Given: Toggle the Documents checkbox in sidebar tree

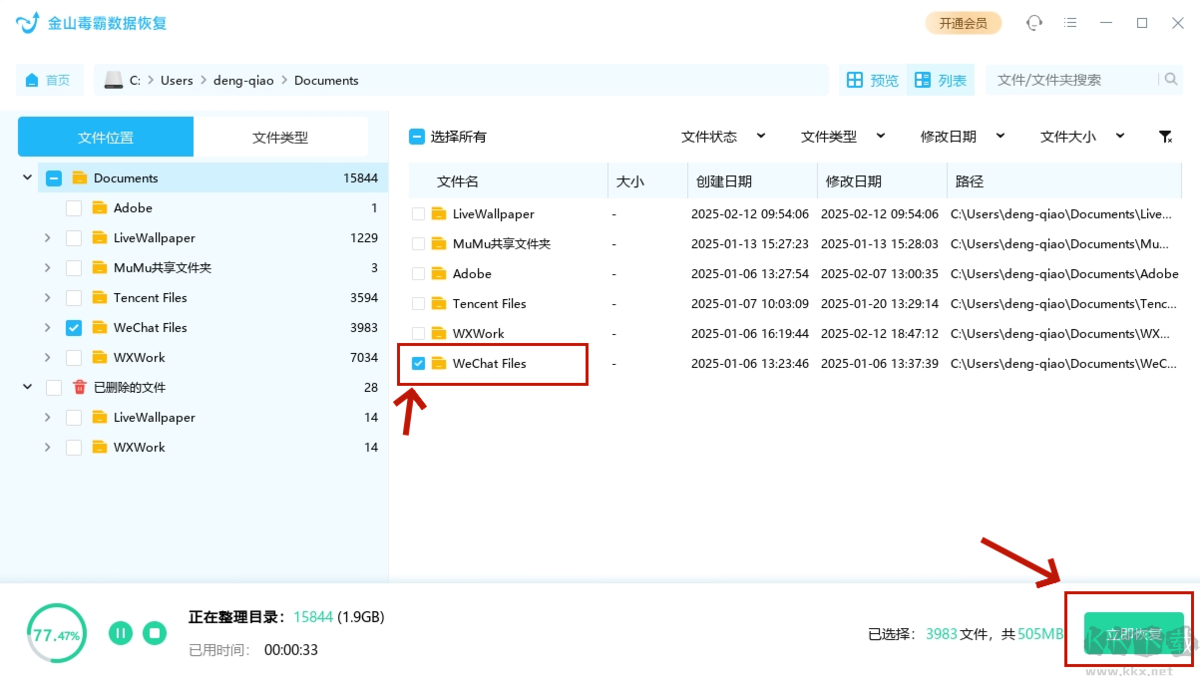Looking at the screenshot, I should coord(54,178).
